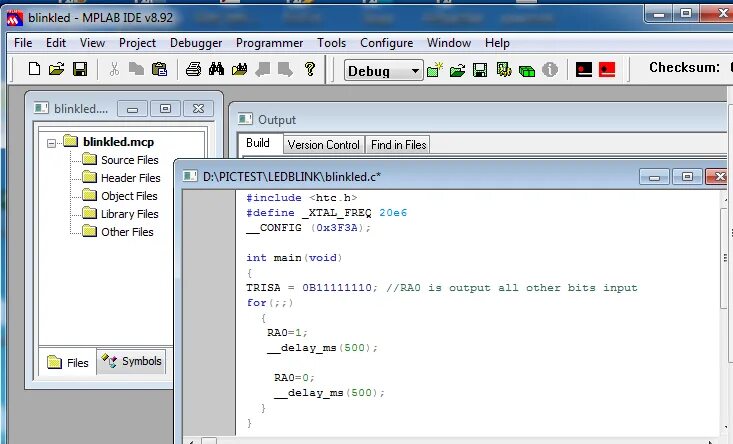This screenshot has width=733, height=444.
Task: Click the Go Backward arrow icon
Action: (x=263, y=69)
